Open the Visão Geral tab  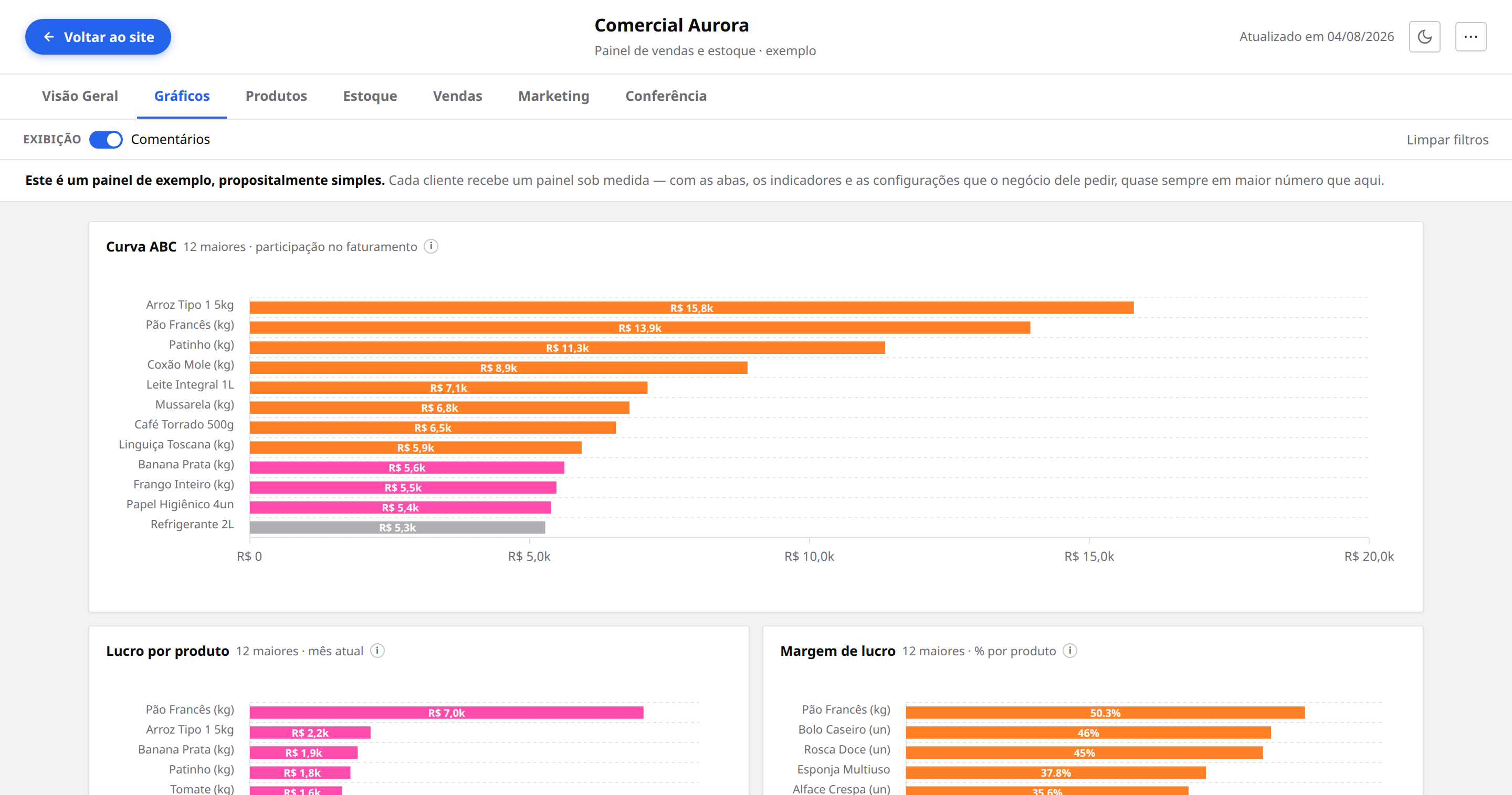click(80, 96)
